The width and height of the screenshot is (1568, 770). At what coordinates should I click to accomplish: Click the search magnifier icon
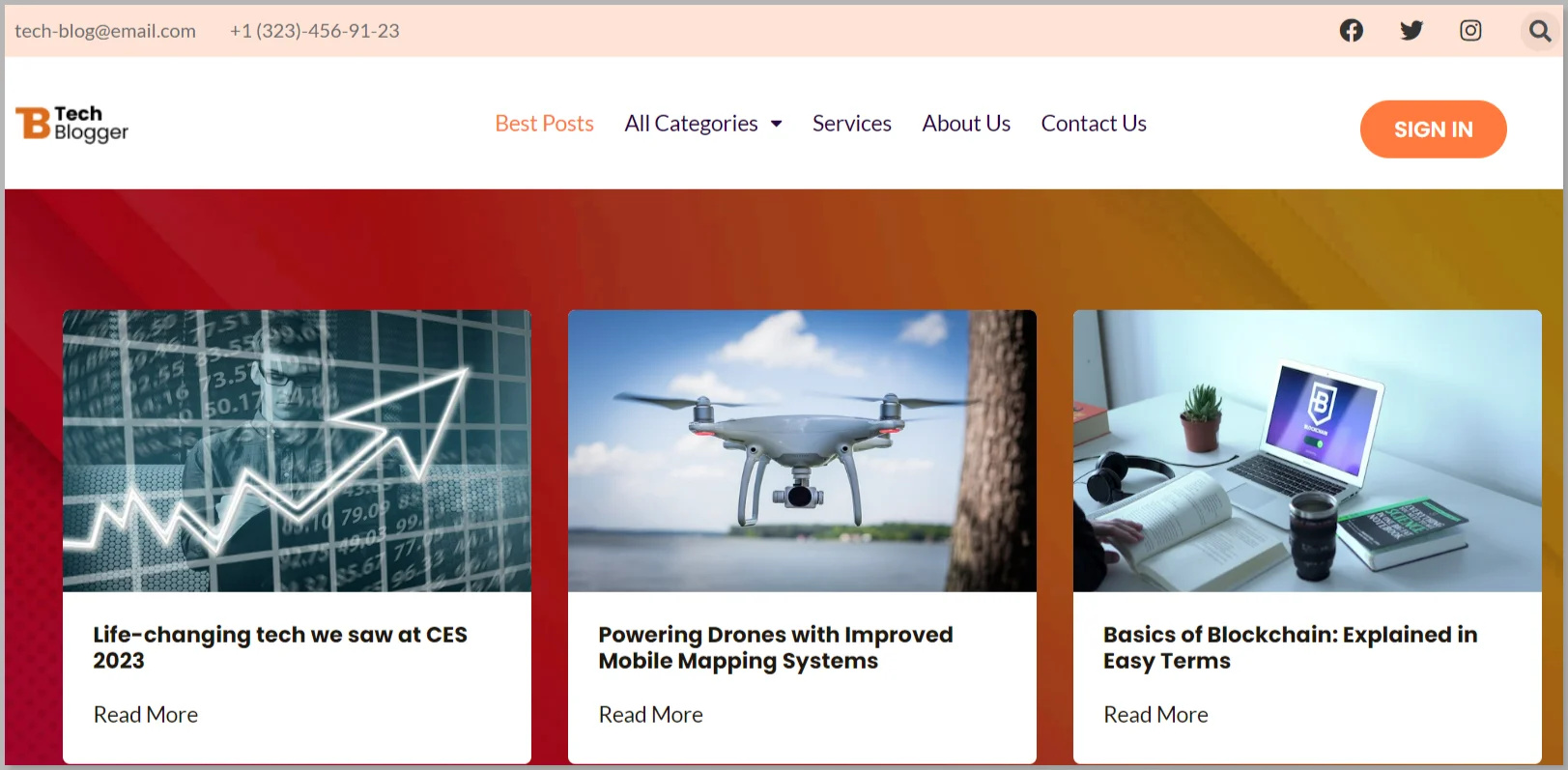pyautogui.click(x=1540, y=31)
